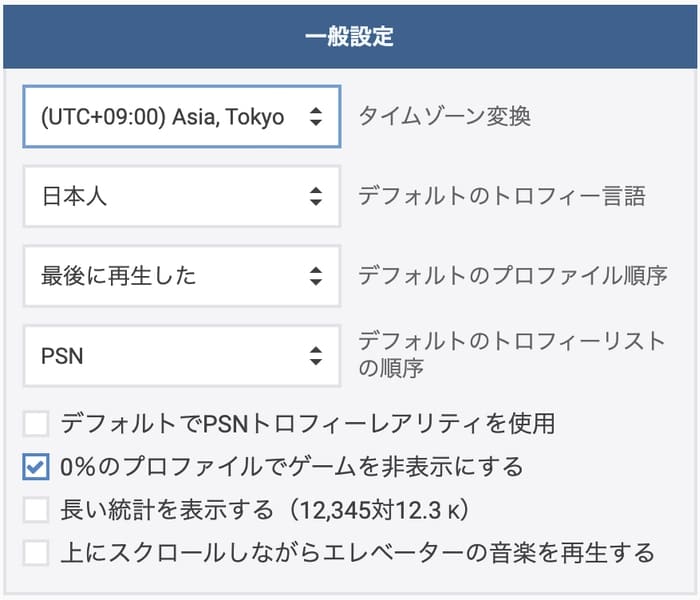This screenshot has height=600, width=700.
Task: Click the デフォルトでPSNトロフィーレアリティを使用 label text
Action: point(307,424)
